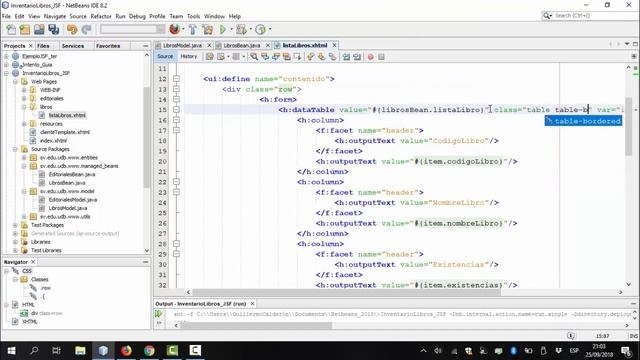This screenshot has width=640, height=360.
Task: Expand the WEB-INF folder
Action: (x=24, y=90)
